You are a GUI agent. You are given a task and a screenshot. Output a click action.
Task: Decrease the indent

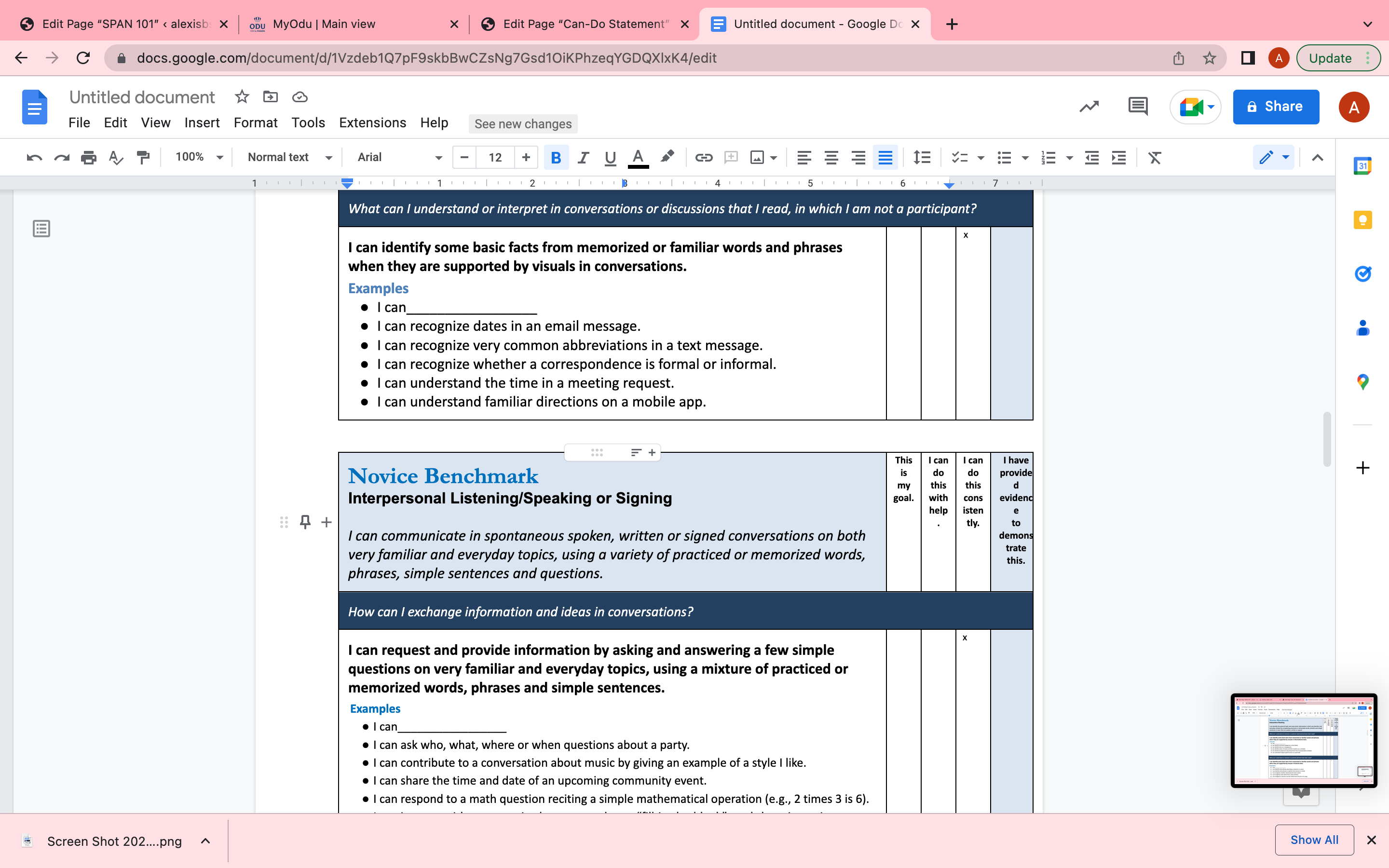tap(1092, 157)
